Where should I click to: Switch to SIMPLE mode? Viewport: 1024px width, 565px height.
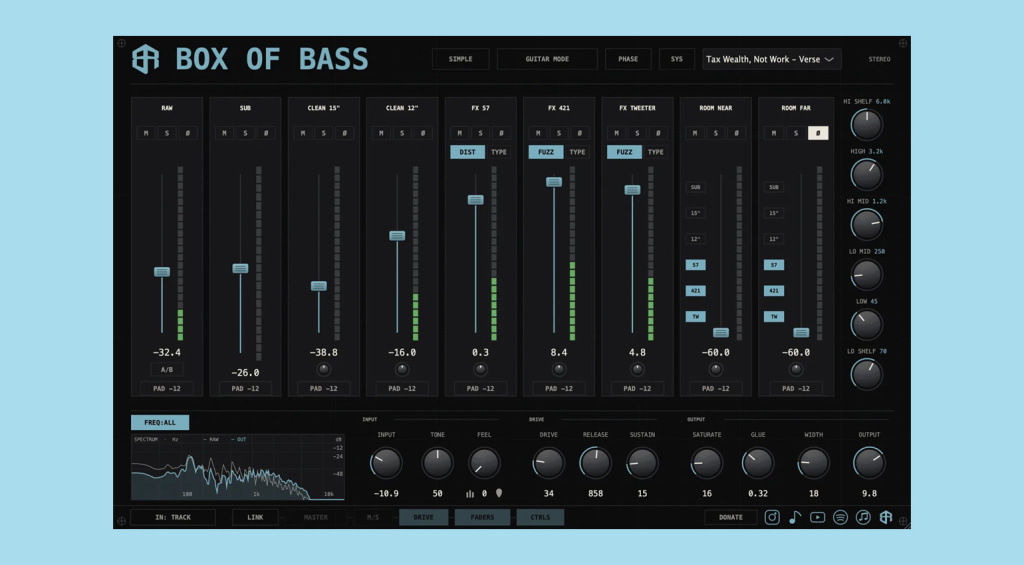click(460, 59)
